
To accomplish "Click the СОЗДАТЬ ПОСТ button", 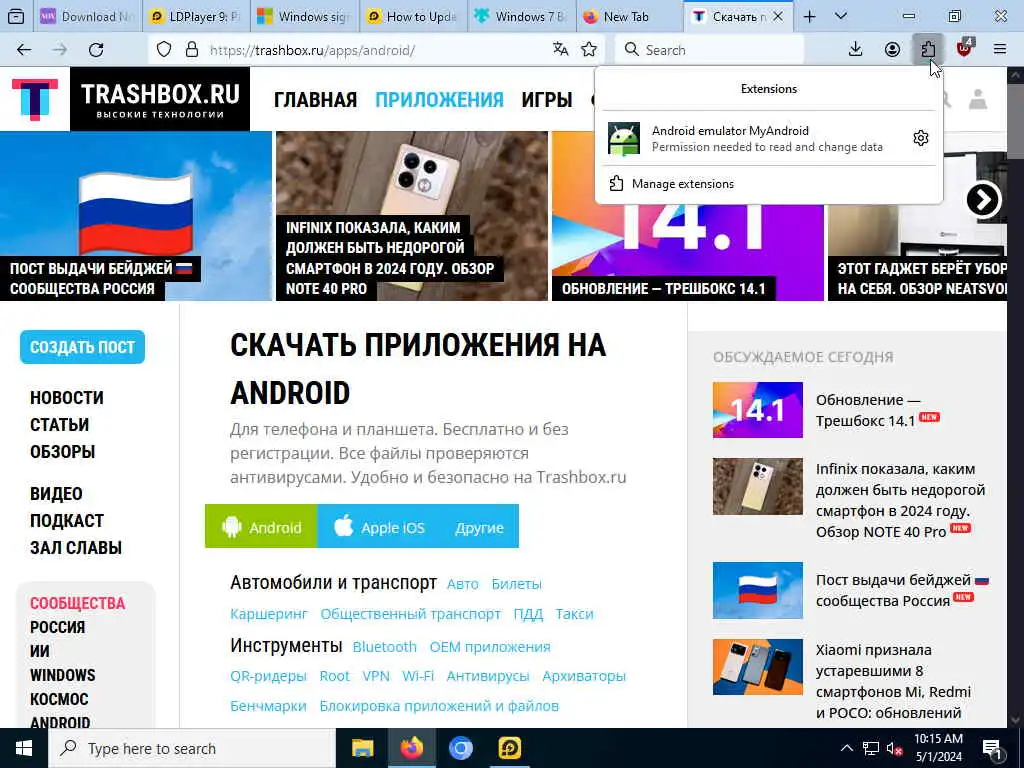I will pyautogui.click(x=82, y=347).
